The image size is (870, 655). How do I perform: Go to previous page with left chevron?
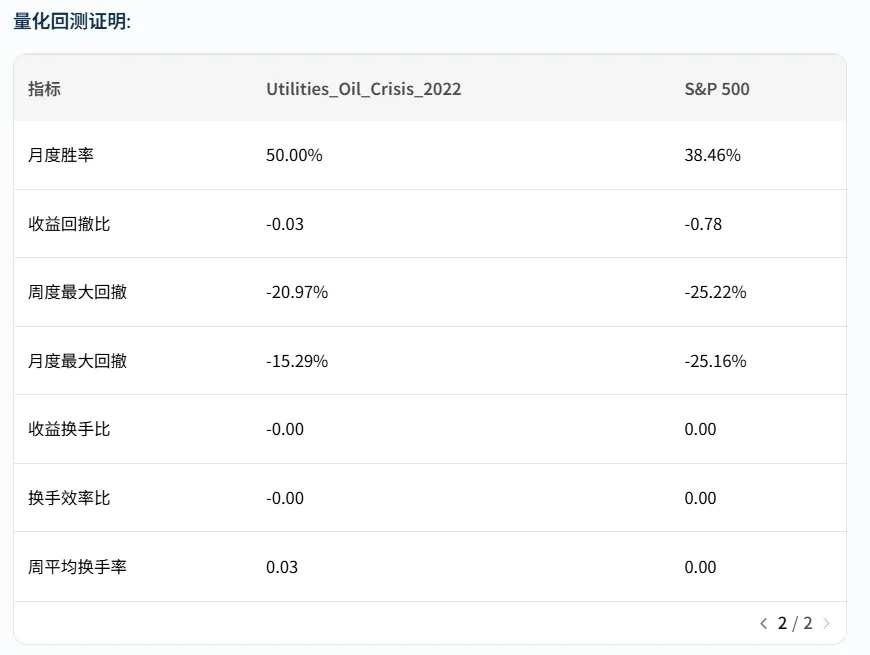click(x=764, y=624)
